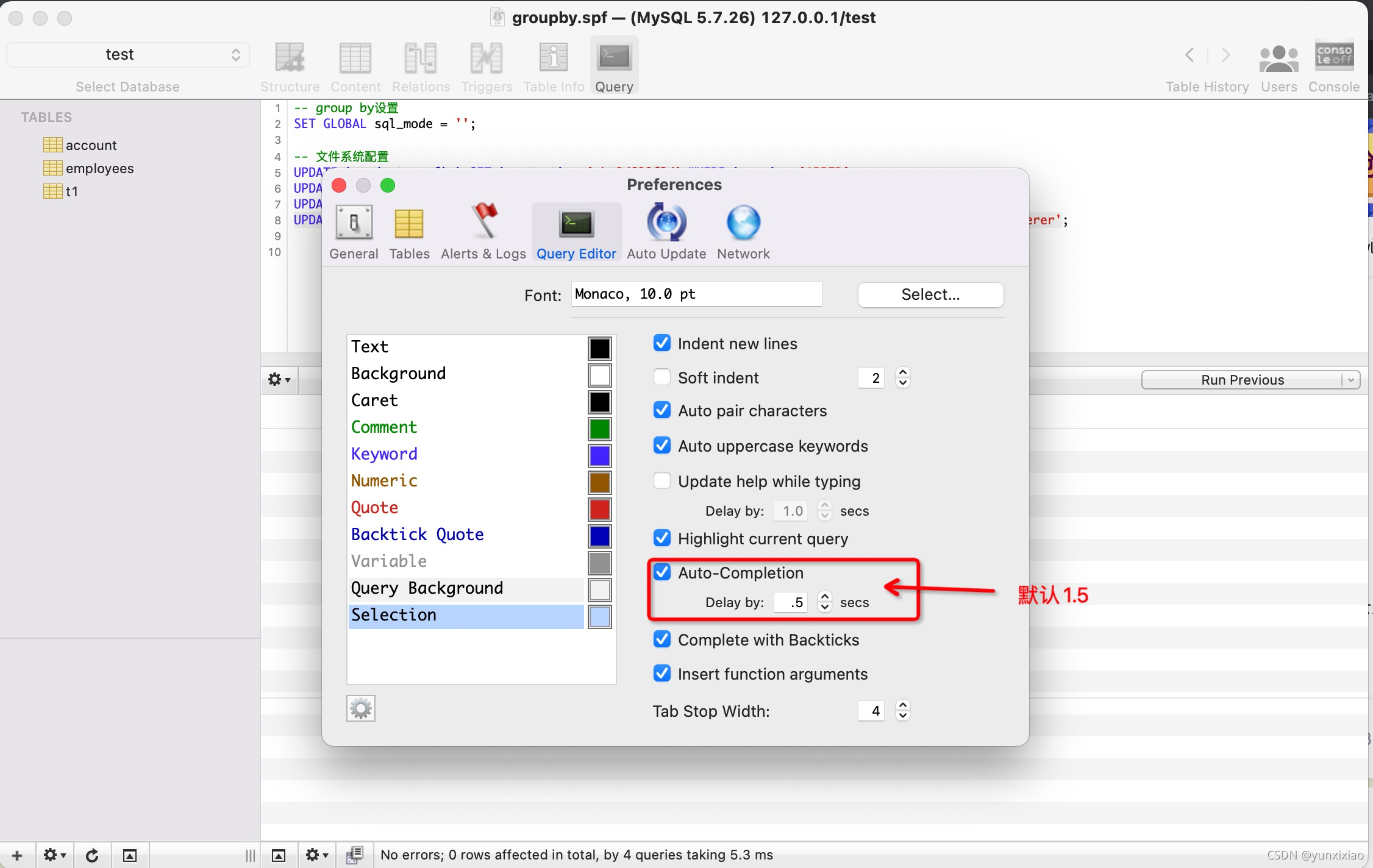Enable Soft indent
Viewport: 1373px width, 868px height.
[x=662, y=377]
